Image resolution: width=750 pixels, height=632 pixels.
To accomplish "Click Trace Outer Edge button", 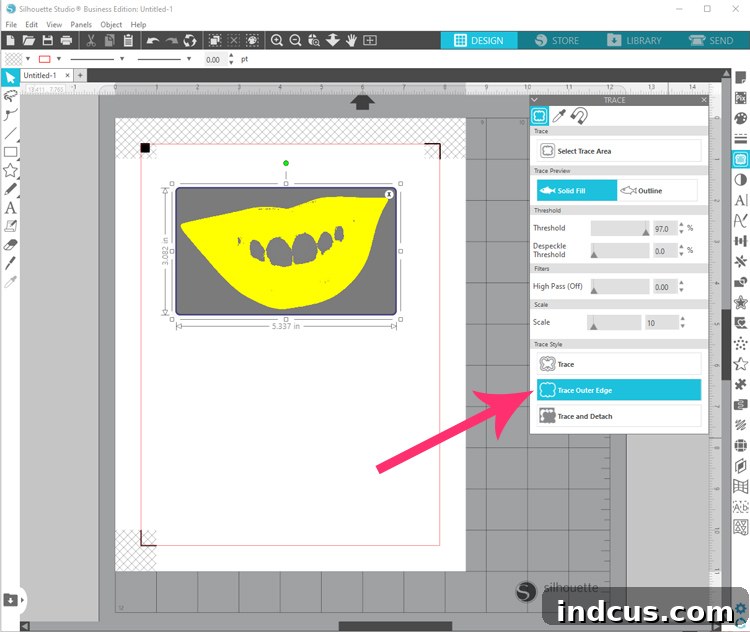I will point(619,390).
